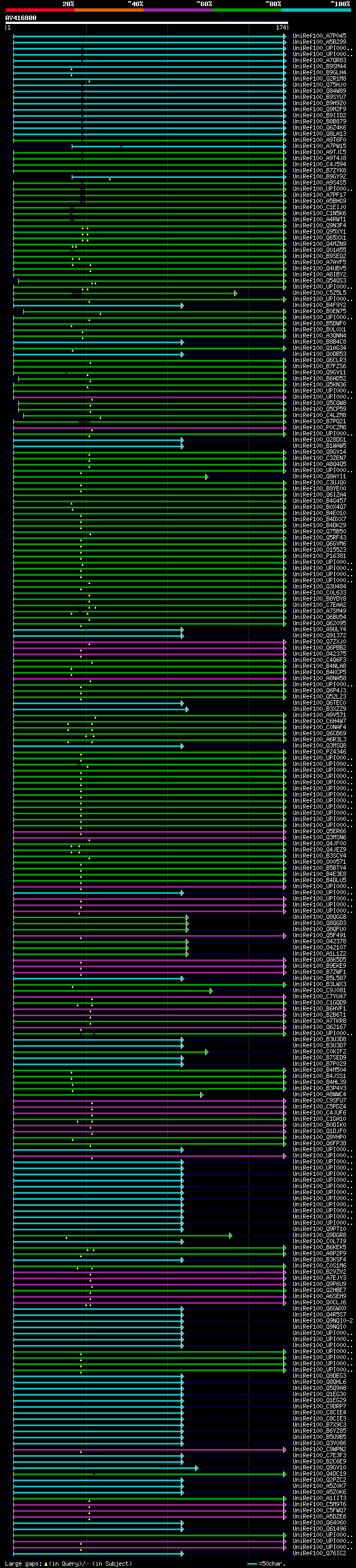Open UniRef100_B4G457 entry
Viewport: 356px width, 1568px height.
pos(319,501)
